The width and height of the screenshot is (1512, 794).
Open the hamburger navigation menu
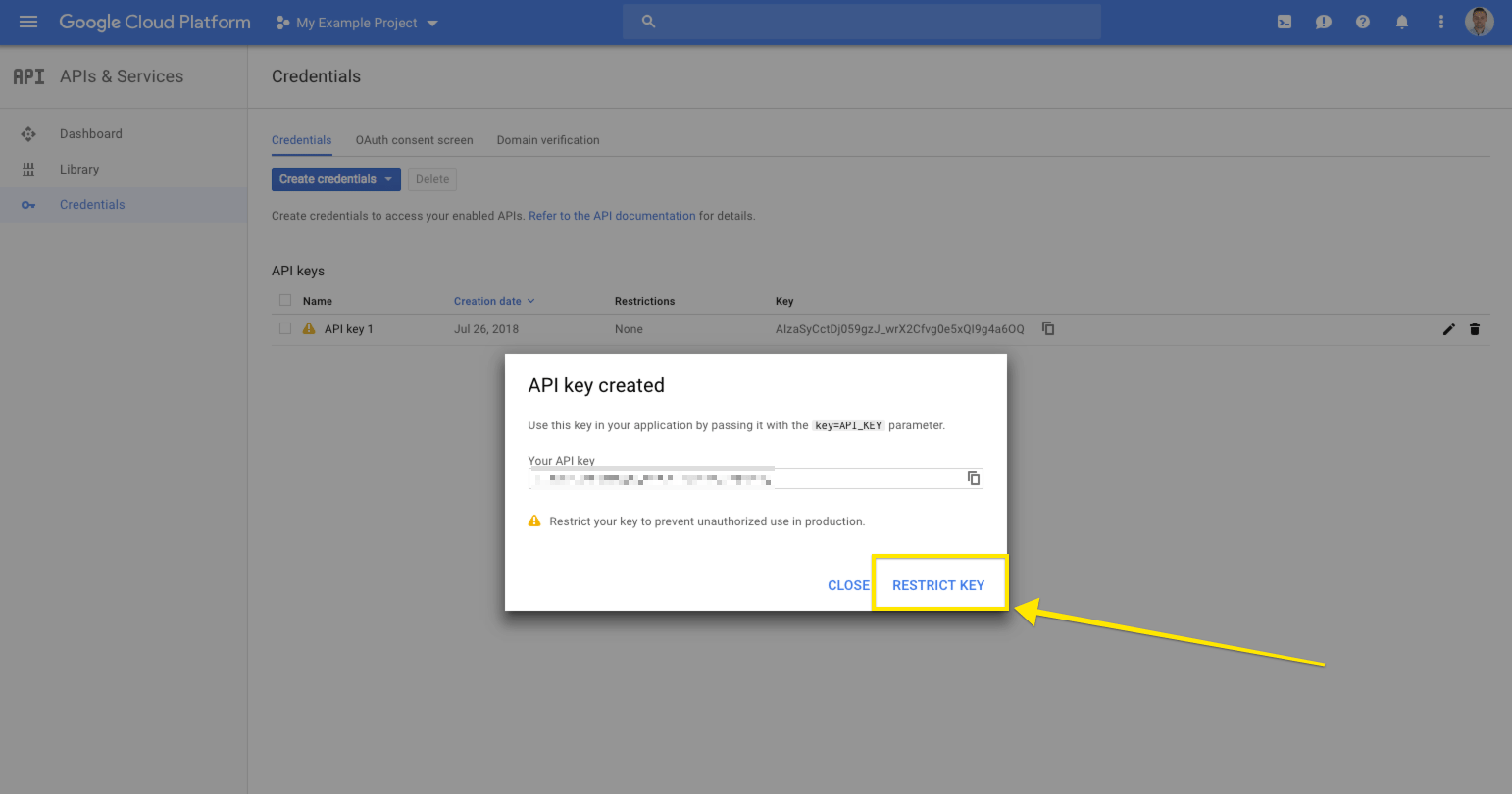pos(28,22)
